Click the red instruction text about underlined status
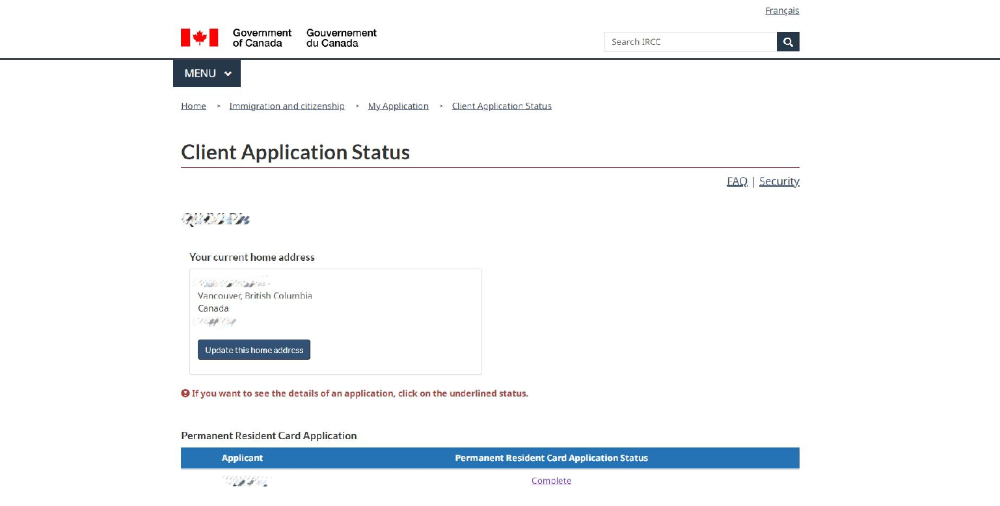The image size is (1000, 506). (360, 394)
